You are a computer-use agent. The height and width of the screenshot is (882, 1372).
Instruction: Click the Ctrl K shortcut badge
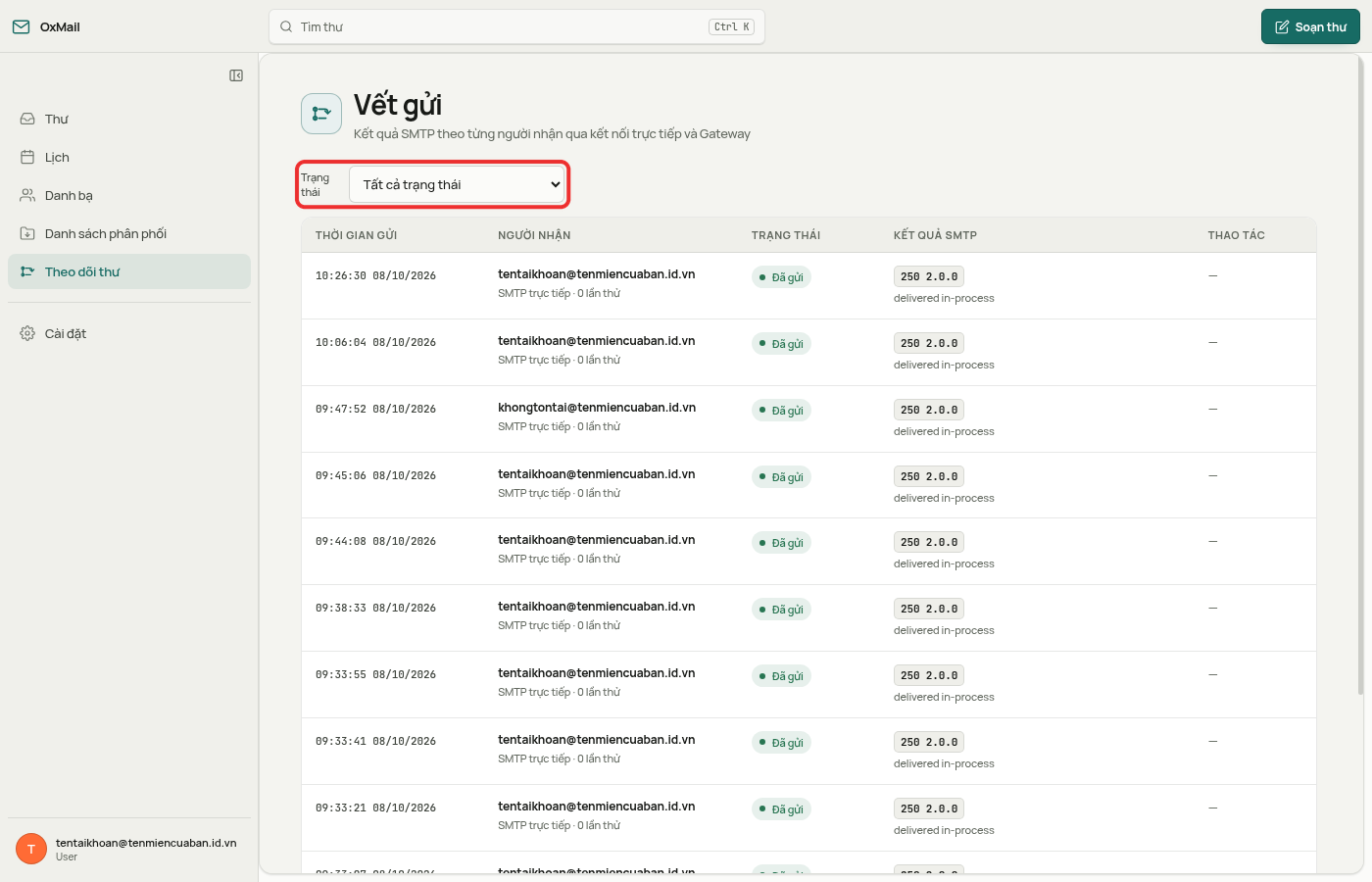click(731, 27)
